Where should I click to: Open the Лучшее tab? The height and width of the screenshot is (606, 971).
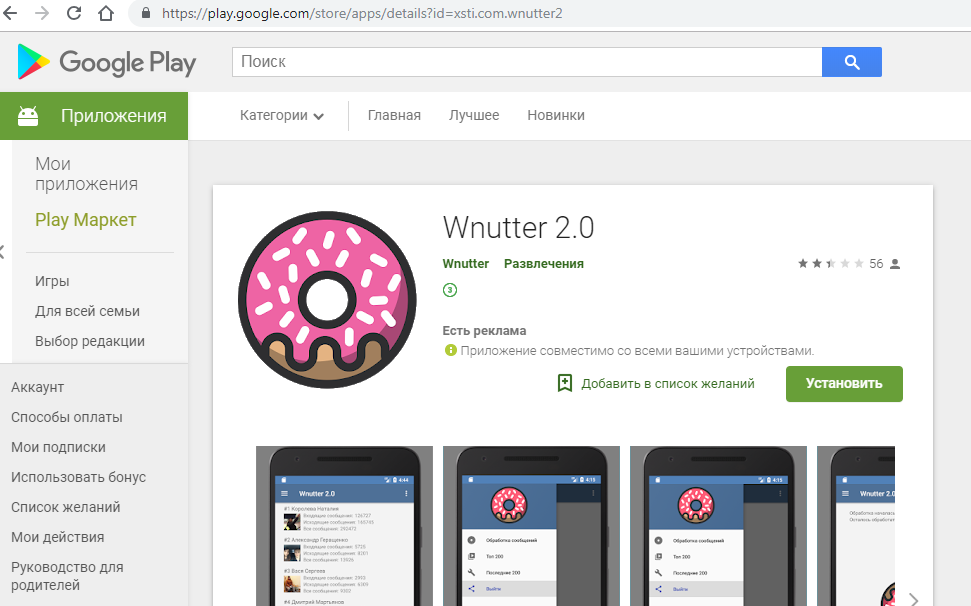pyautogui.click(x=474, y=116)
